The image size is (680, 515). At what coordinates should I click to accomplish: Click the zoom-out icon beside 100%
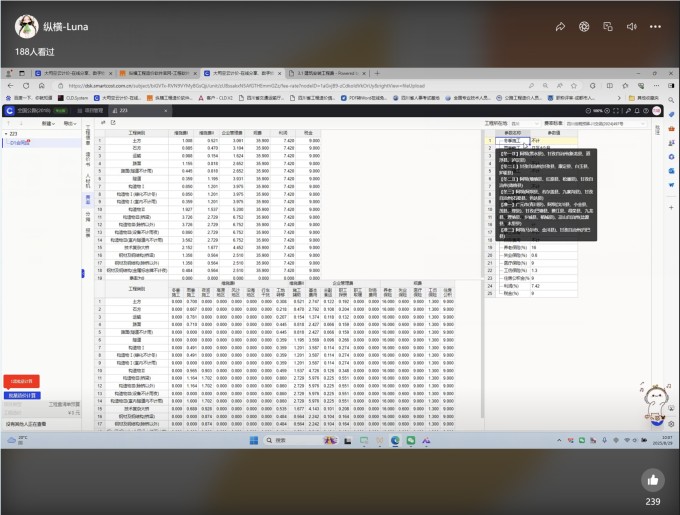pyautogui.click(x=588, y=110)
